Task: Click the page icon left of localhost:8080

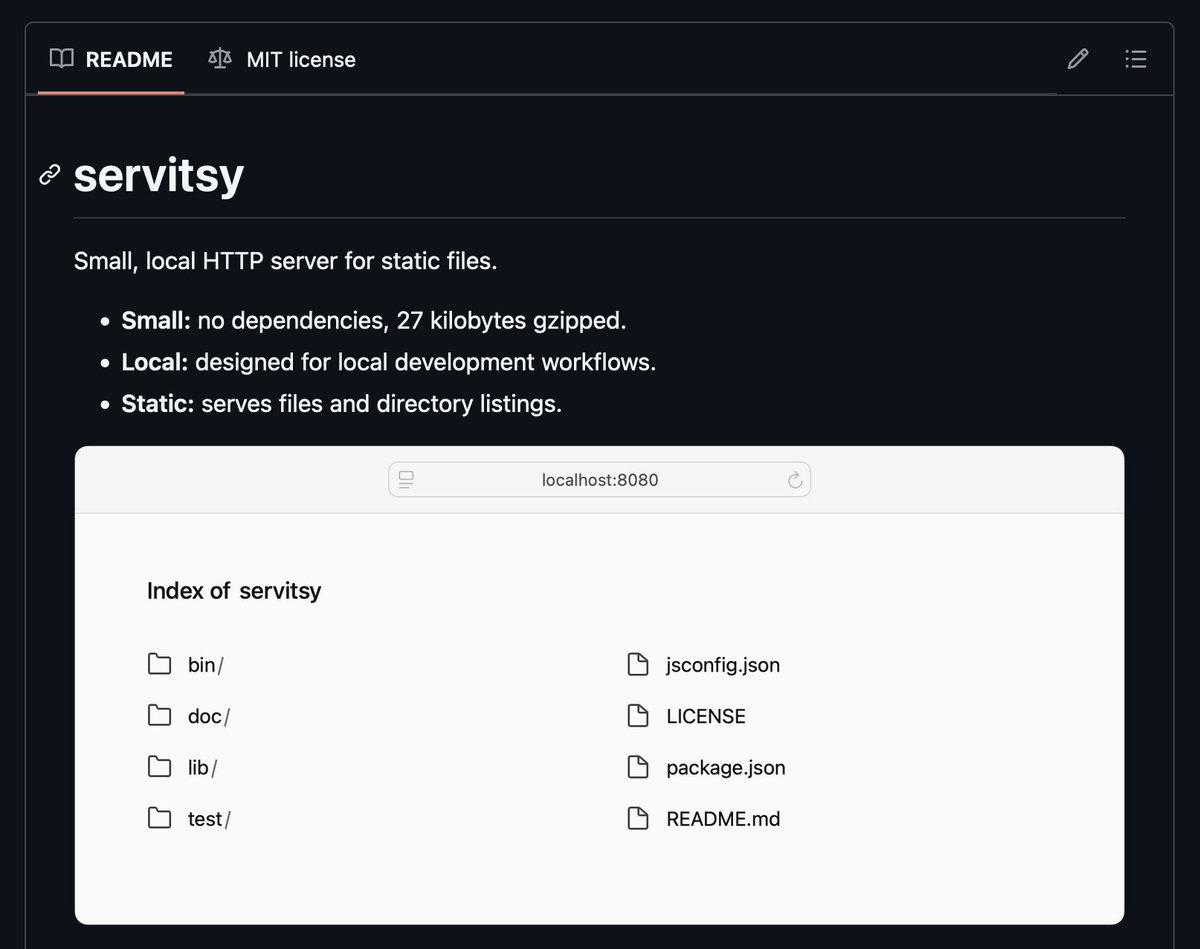Action: pyautogui.click(x=405, y=480)
